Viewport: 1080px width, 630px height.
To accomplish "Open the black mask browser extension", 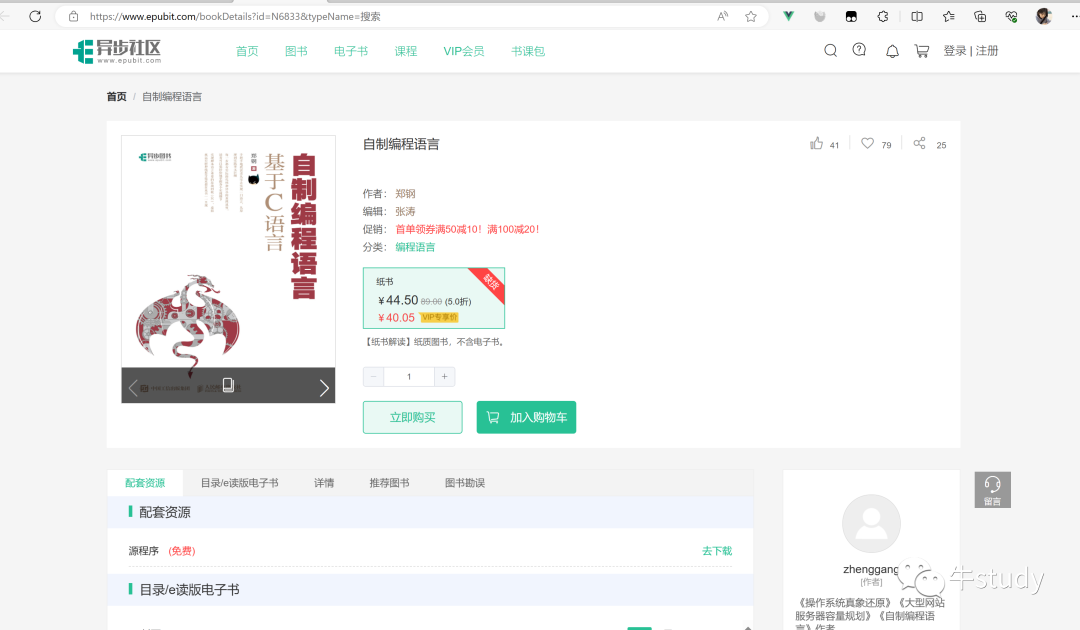I will (851, 17).
